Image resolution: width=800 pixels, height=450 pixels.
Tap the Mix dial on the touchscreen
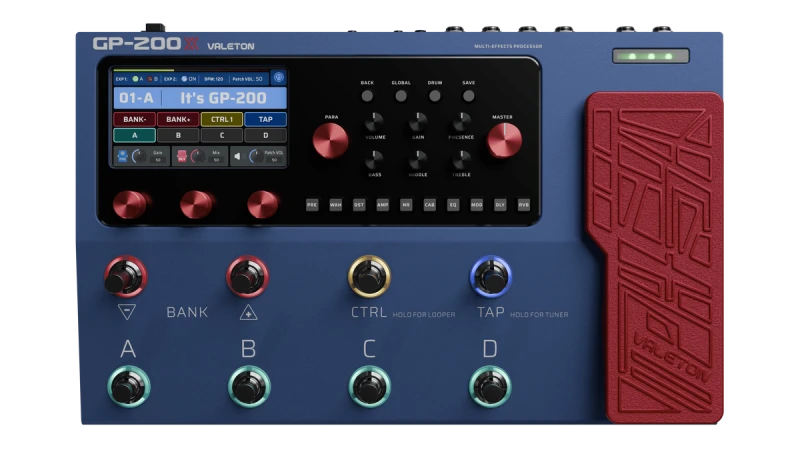tap(198, 156)
